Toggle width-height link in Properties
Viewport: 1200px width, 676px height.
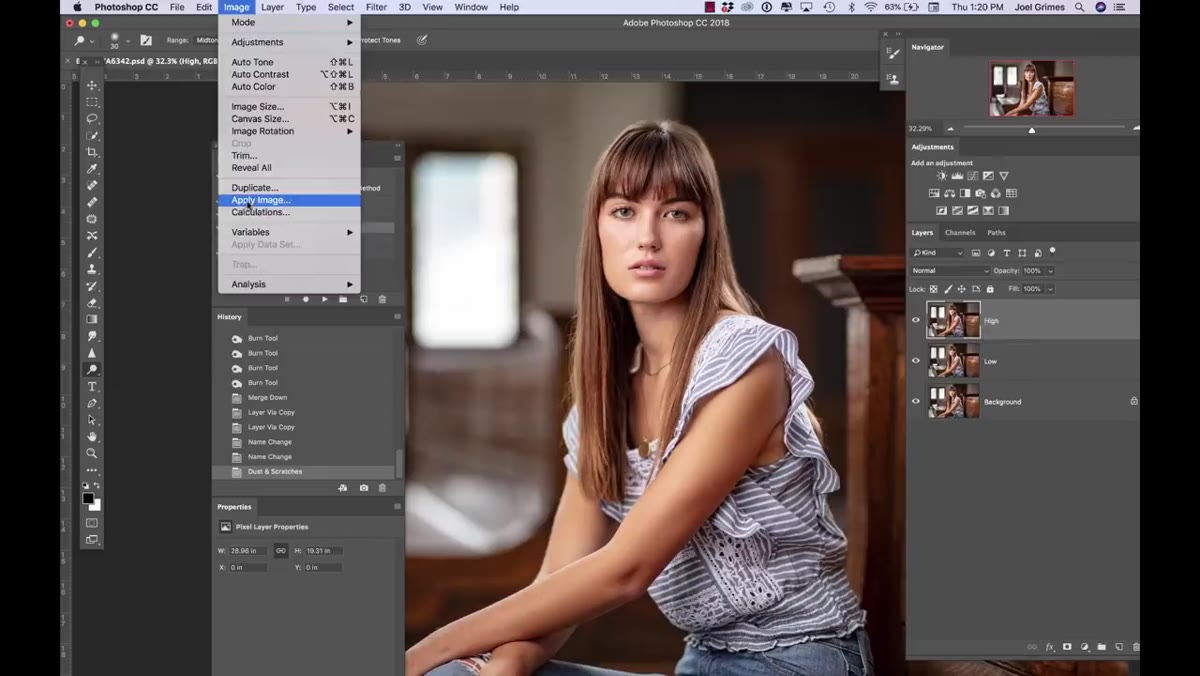280,550
